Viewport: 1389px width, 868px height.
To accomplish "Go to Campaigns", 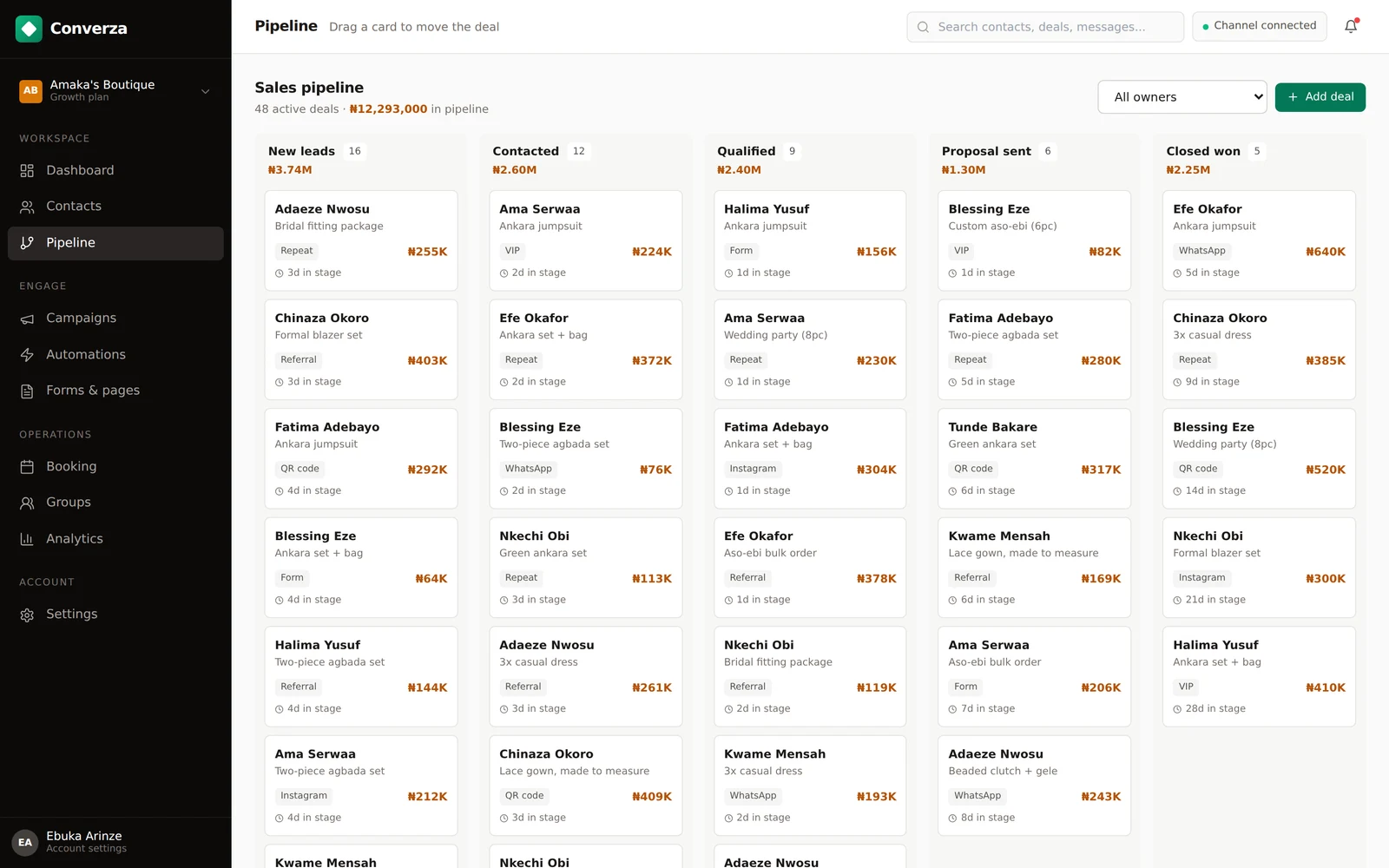I will tap(115, 318).
